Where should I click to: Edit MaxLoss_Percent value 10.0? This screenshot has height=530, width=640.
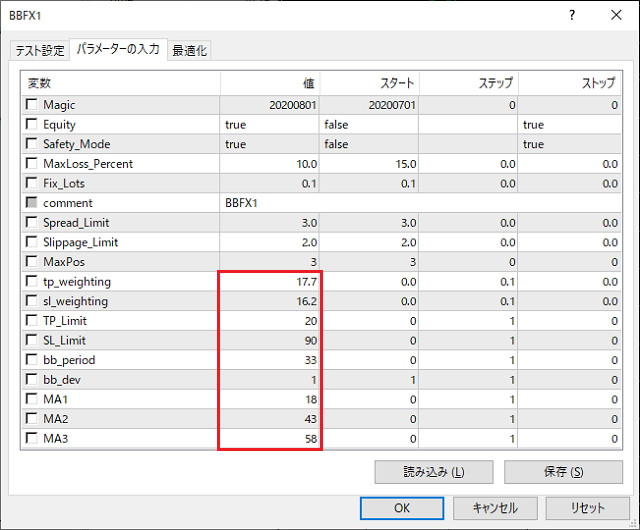tap(269, 164)
